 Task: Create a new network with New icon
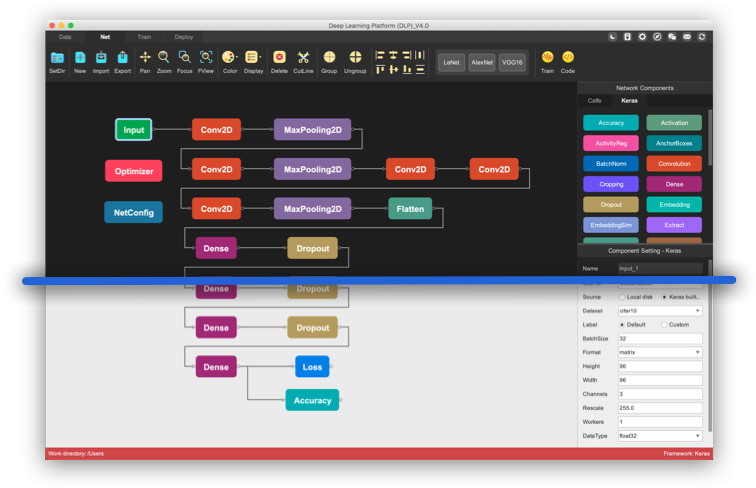(x=80, y=57)
